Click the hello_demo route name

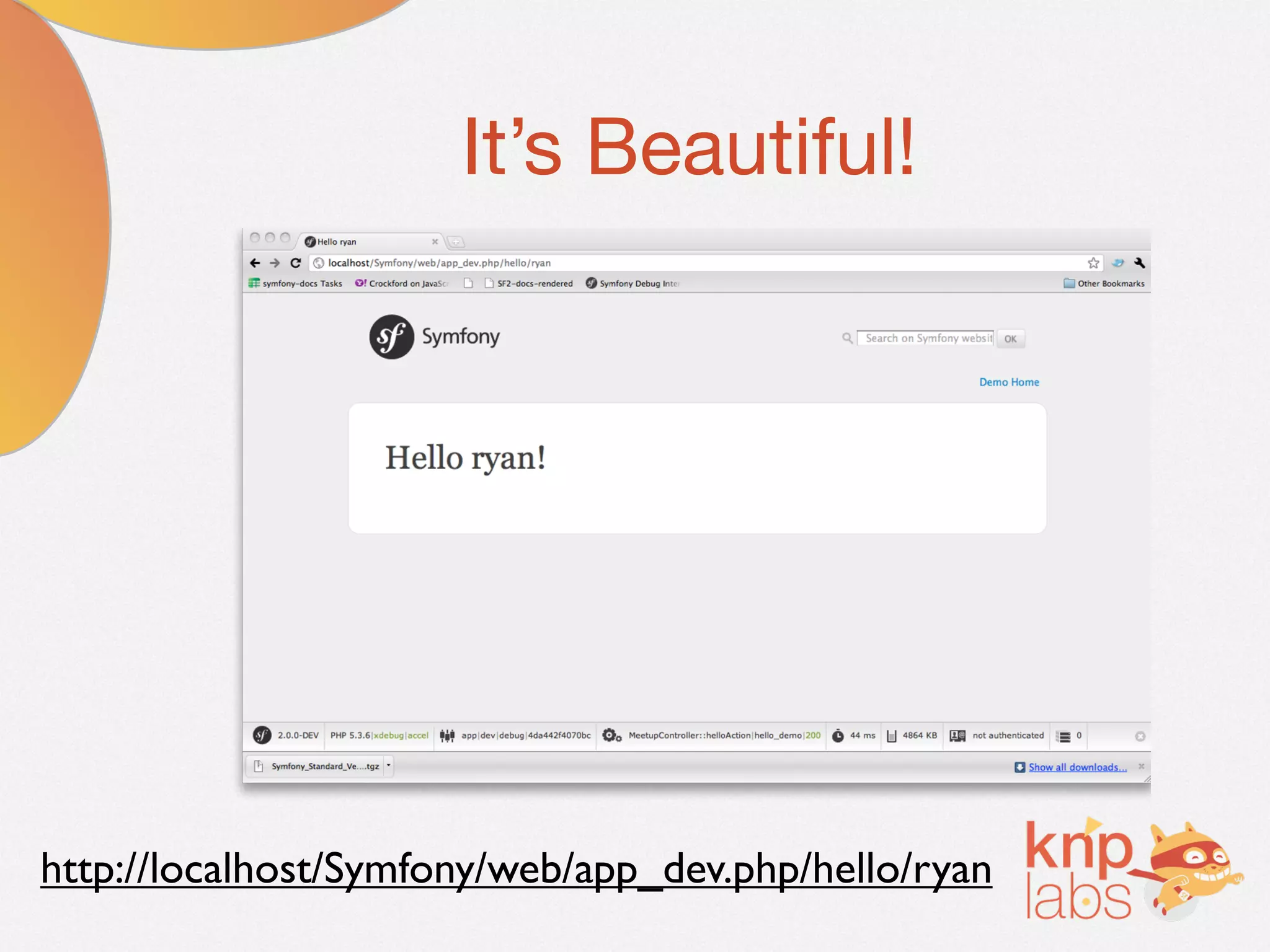[778, 735]
